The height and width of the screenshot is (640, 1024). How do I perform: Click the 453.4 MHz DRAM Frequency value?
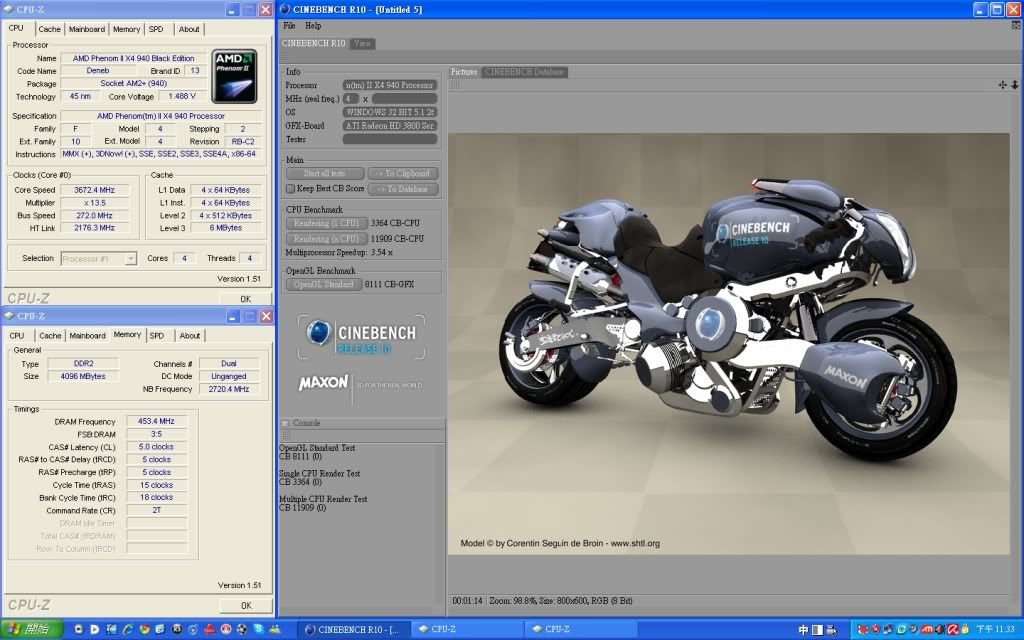pos(156,421)
